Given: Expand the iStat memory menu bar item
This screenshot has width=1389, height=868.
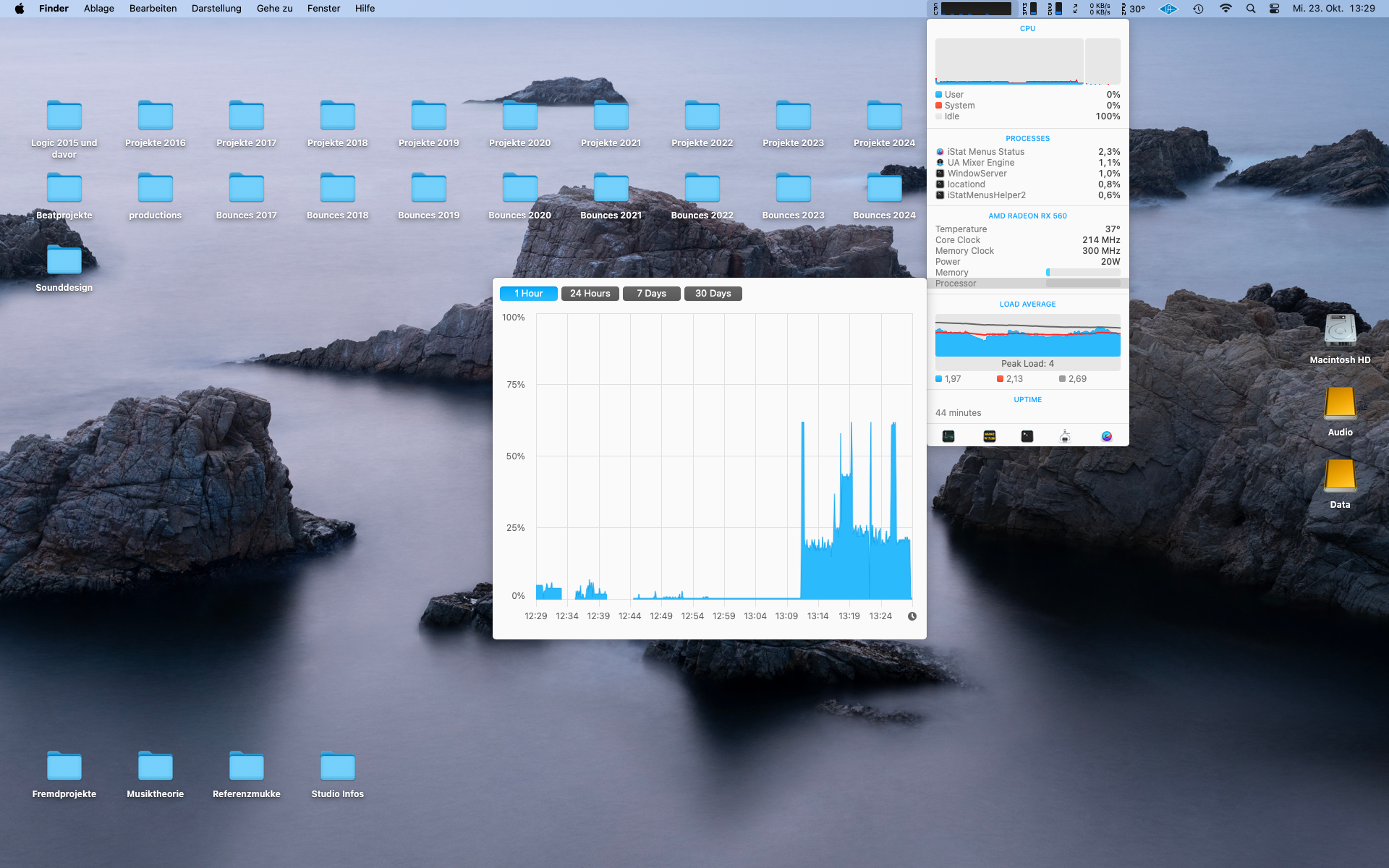Looking at the screenshot, I should [x=1029, y=9].
